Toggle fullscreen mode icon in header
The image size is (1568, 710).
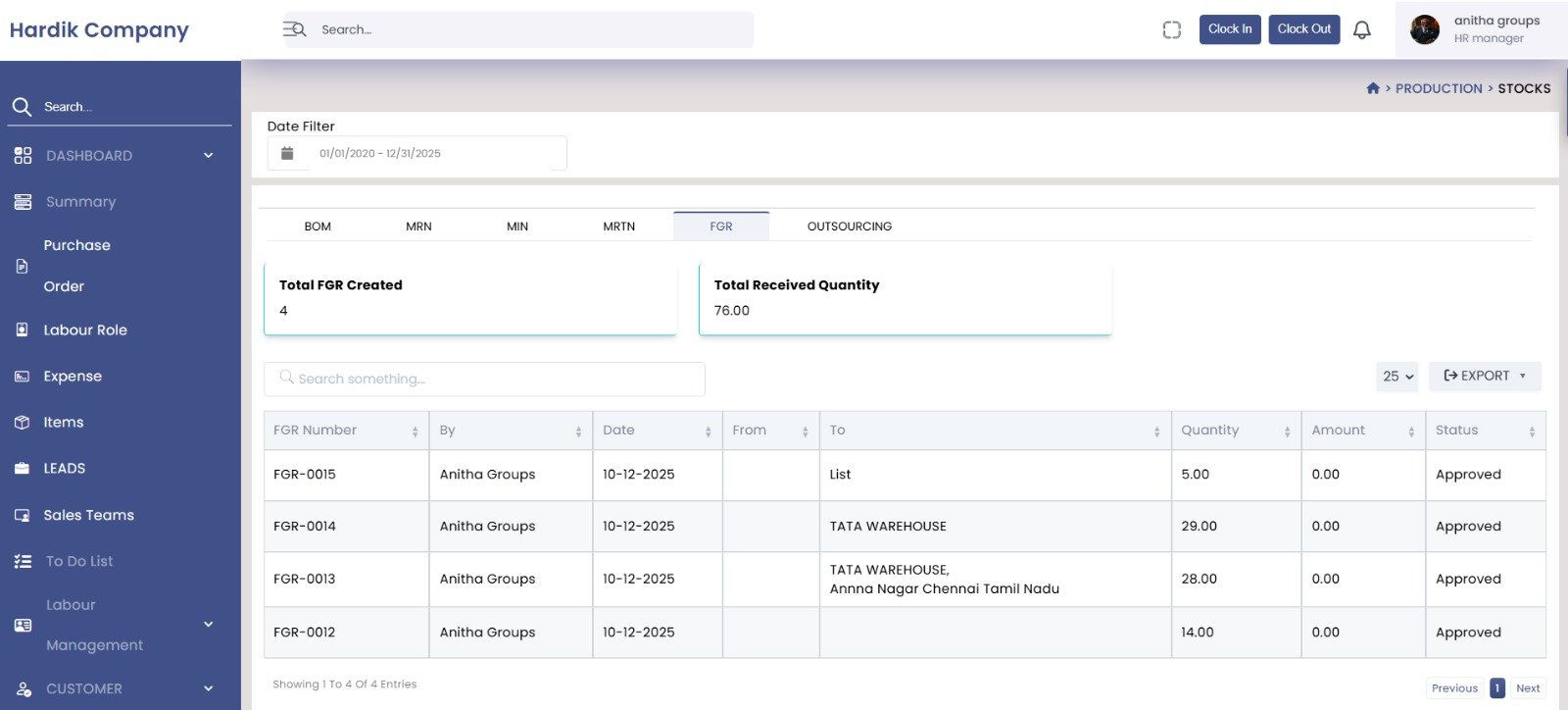(1171, 30)
